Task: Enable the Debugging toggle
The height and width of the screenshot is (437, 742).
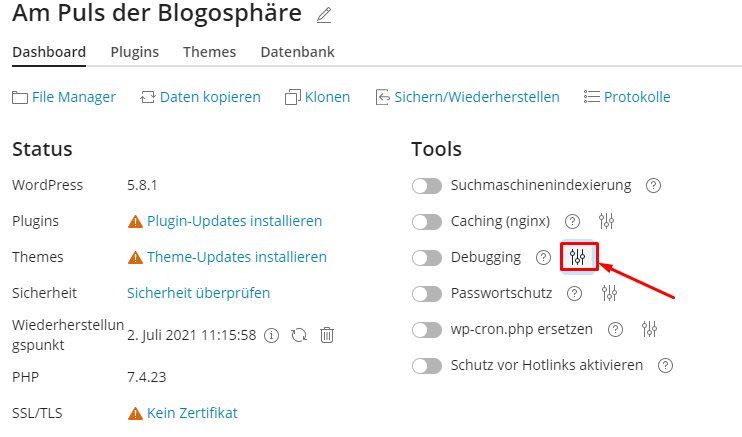Action: point(427,258)
